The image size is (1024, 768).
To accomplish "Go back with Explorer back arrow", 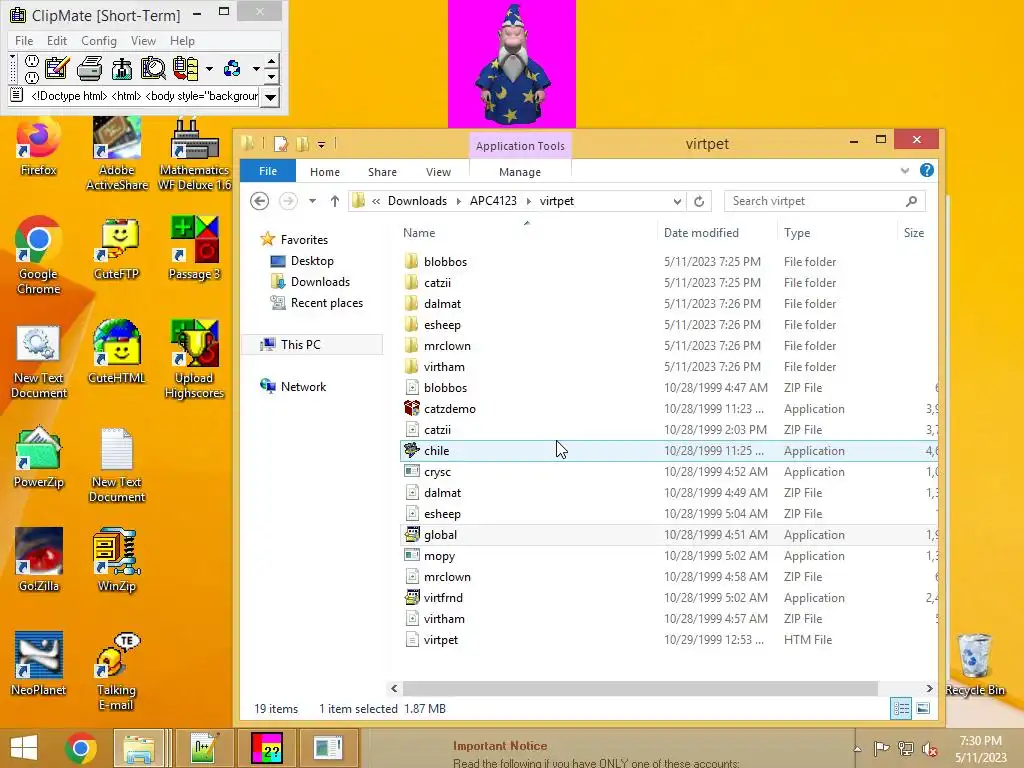I will (259, 201).
